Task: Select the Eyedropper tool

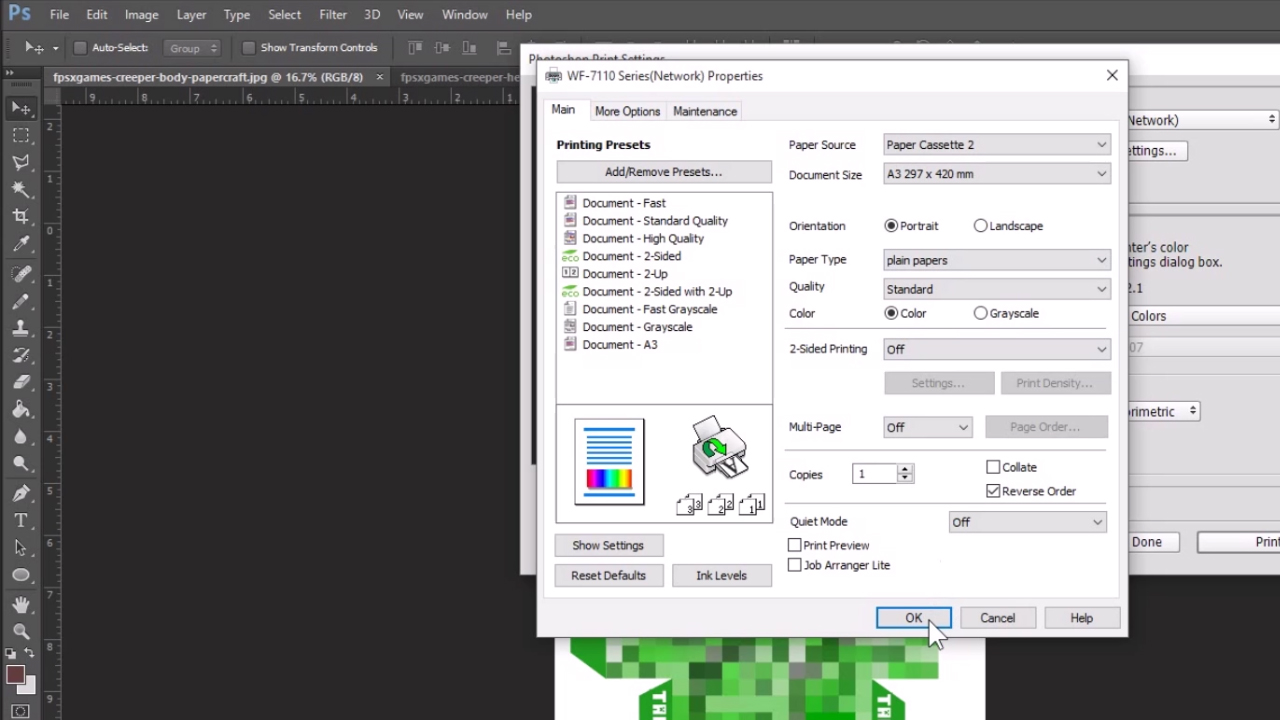Action: click(21, 244)
